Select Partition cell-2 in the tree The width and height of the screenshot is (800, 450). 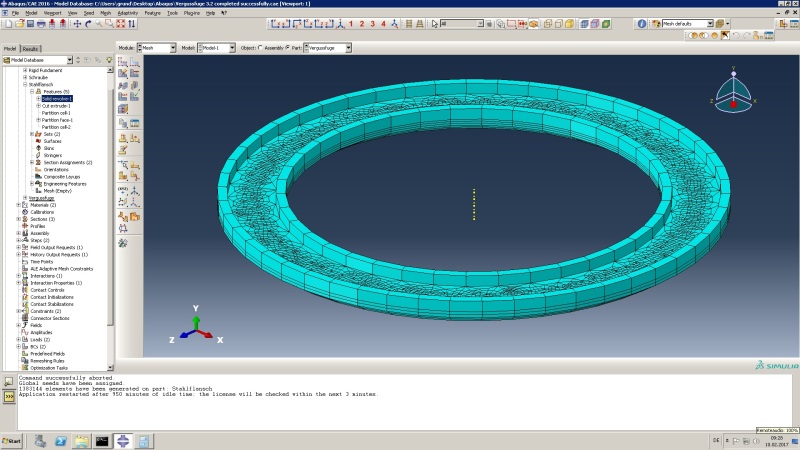56,128
